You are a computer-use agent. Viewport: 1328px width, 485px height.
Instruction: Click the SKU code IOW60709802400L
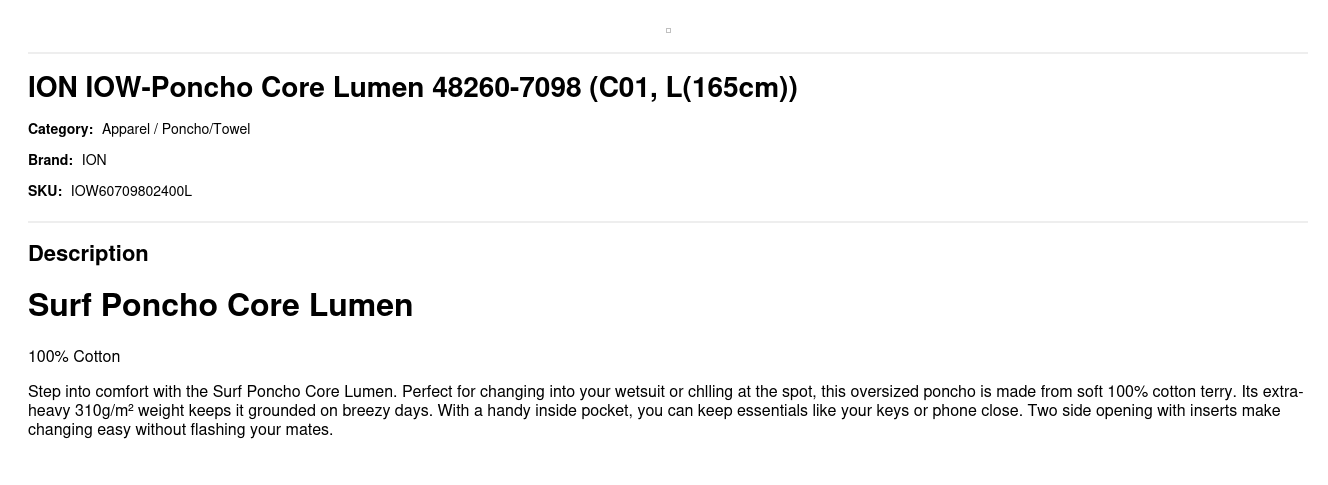(131, 191)
